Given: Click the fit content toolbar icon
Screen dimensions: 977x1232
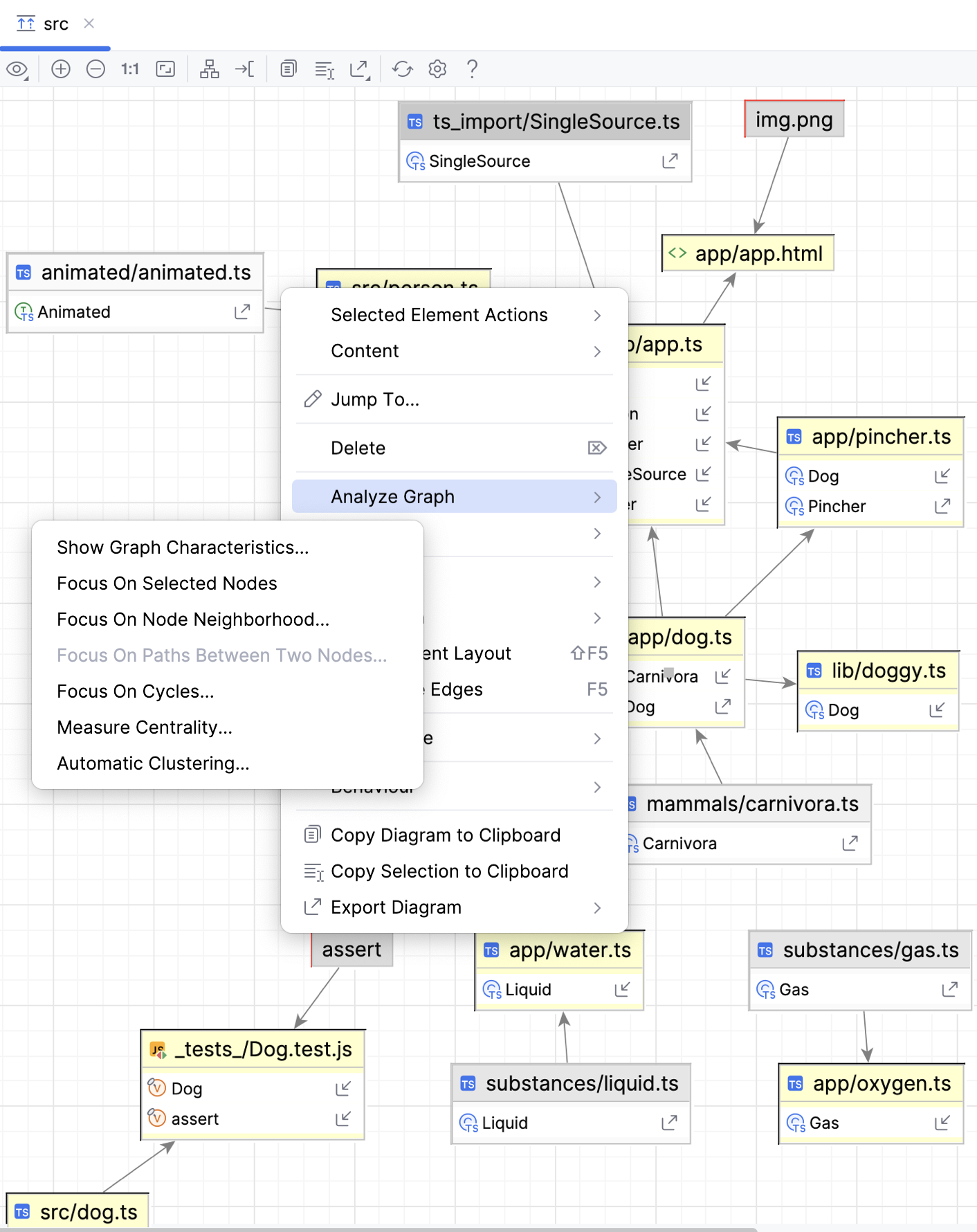Looking at the screenshot, I should 165,69.
